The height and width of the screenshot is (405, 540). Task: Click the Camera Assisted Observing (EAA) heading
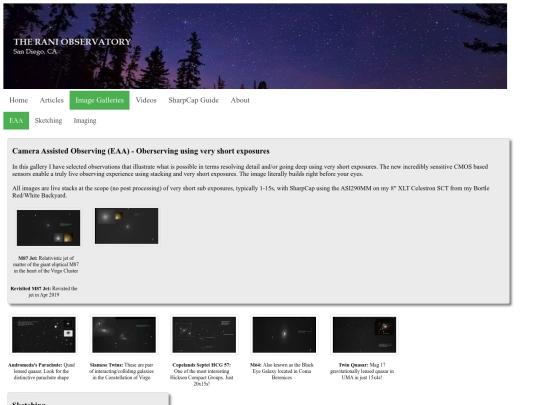coord(141,151)
